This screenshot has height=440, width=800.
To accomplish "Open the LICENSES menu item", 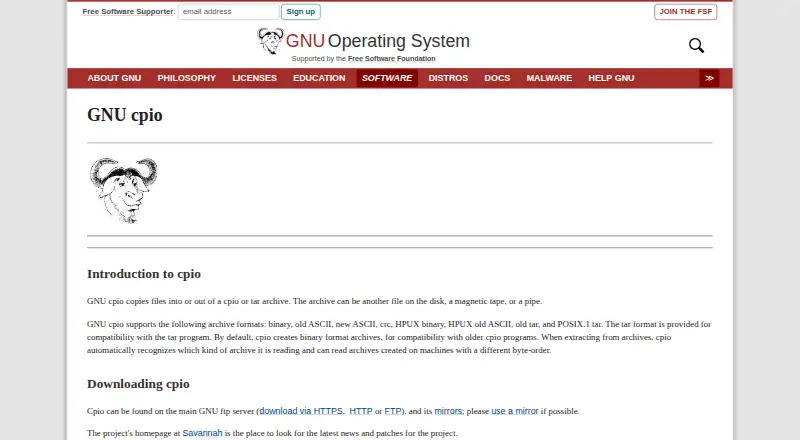I will (x=255, y=78).
